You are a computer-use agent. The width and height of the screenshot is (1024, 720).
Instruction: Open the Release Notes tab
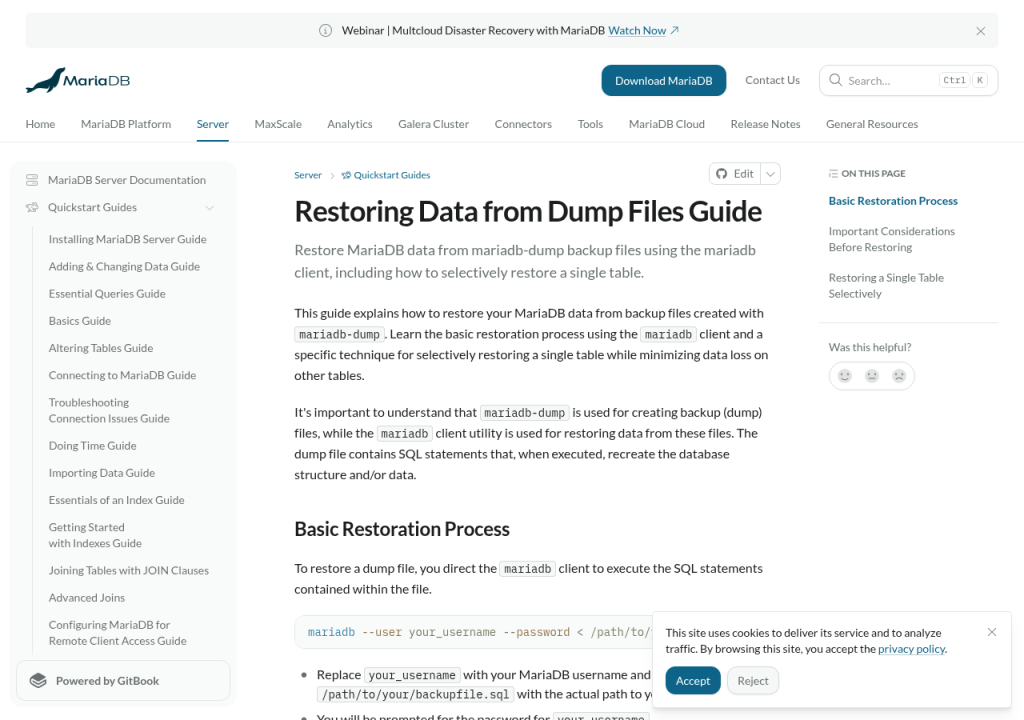(765, 124)
